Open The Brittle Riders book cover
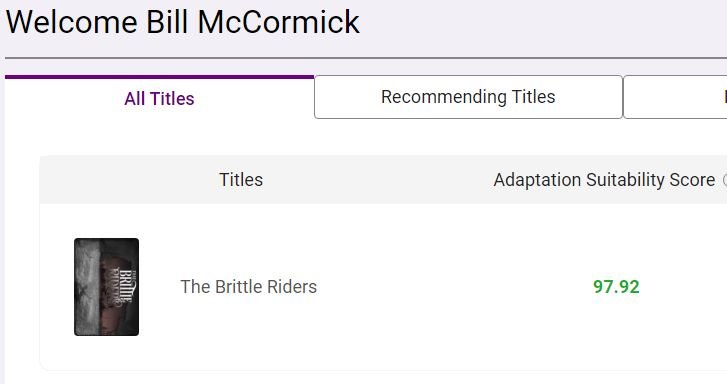The width and height of the screenshot is (727, 384). pos(107,287)
